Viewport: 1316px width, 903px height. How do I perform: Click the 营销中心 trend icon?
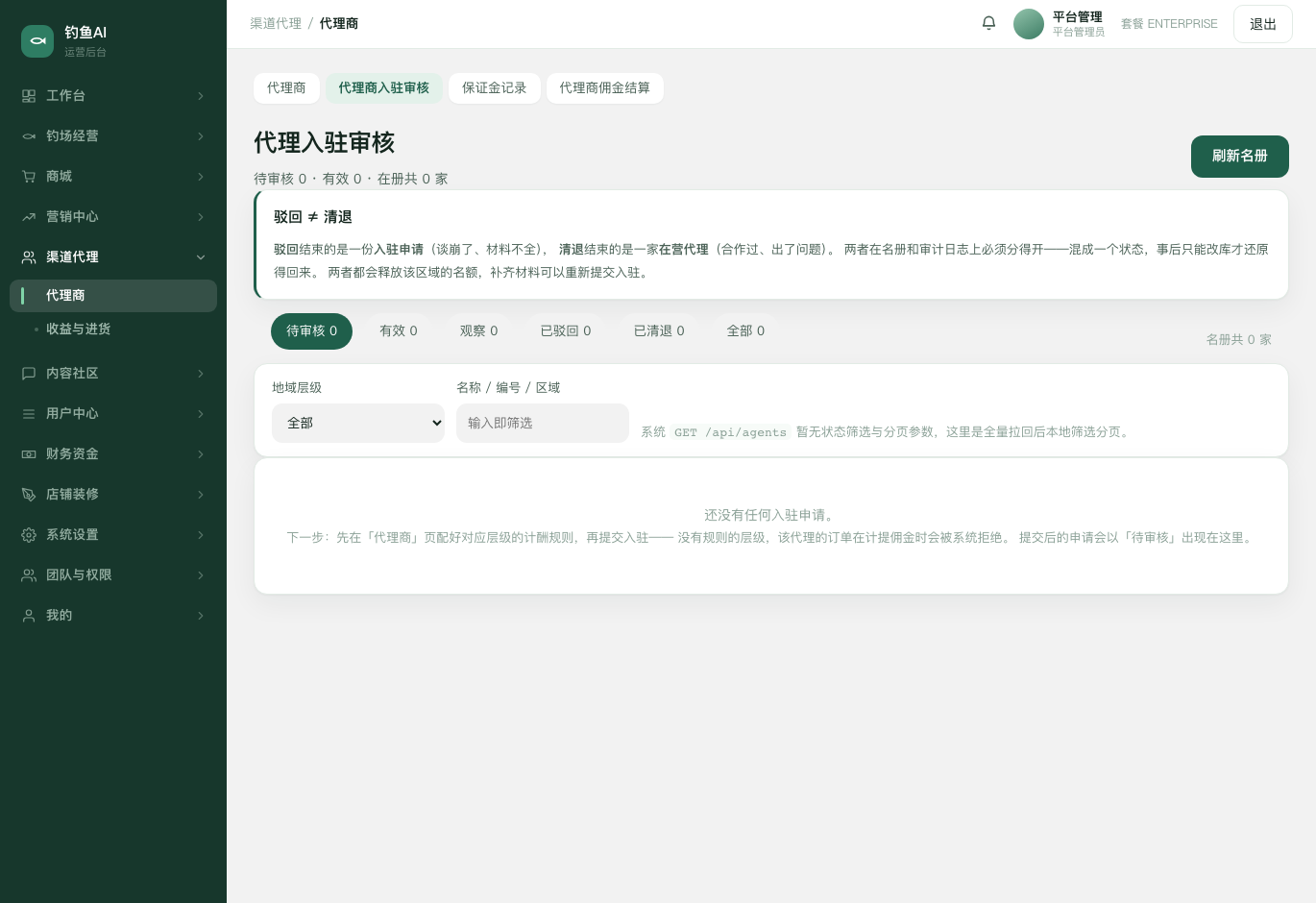(29, 217)
